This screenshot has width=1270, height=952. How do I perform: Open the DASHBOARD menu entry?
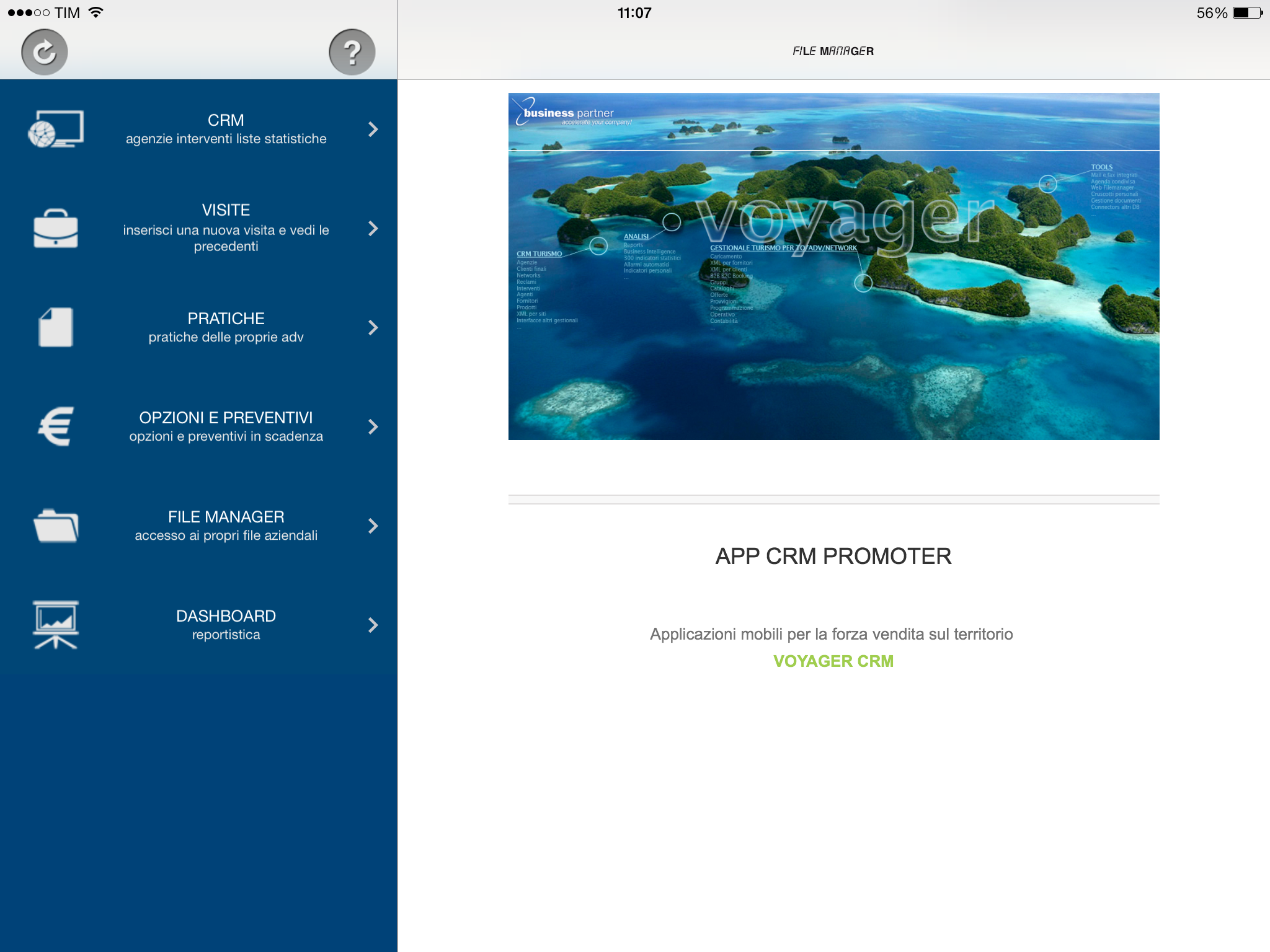pyautogui.click(x=198, y=625)
